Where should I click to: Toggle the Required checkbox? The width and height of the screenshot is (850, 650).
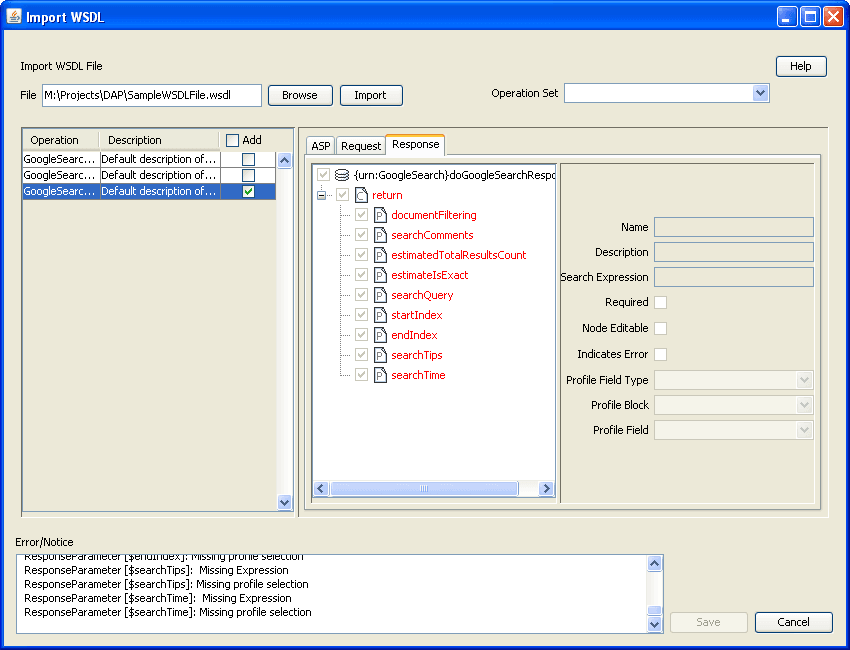(660, 303)
